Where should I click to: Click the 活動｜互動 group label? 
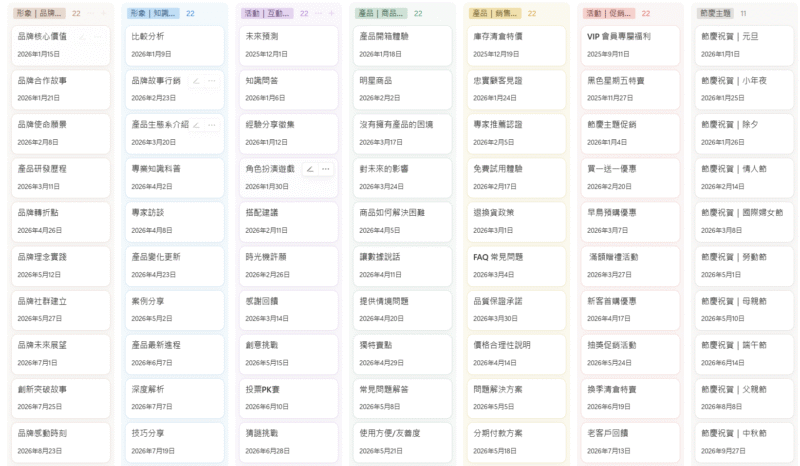pos(267,13)
